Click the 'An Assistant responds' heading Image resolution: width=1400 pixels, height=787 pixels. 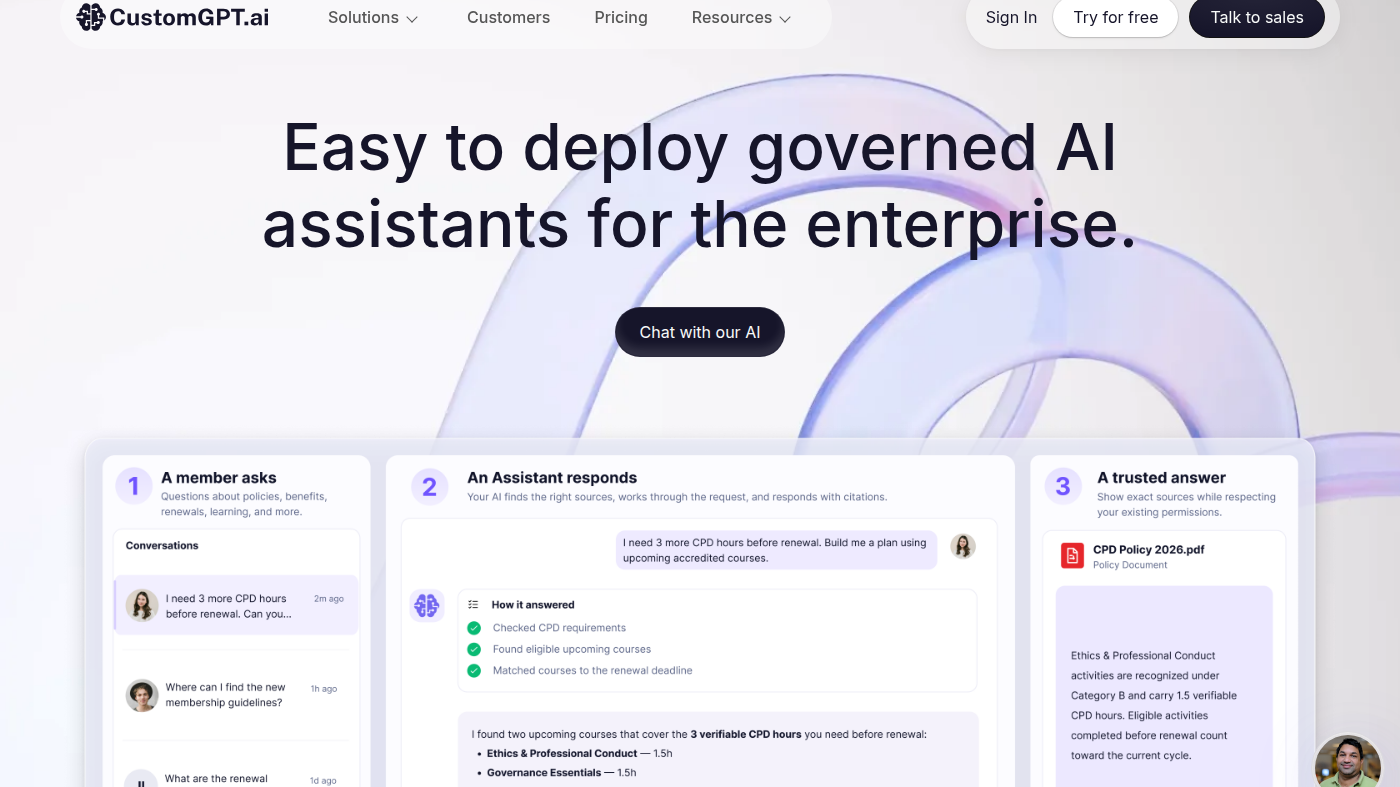click(x=552, y=478)
